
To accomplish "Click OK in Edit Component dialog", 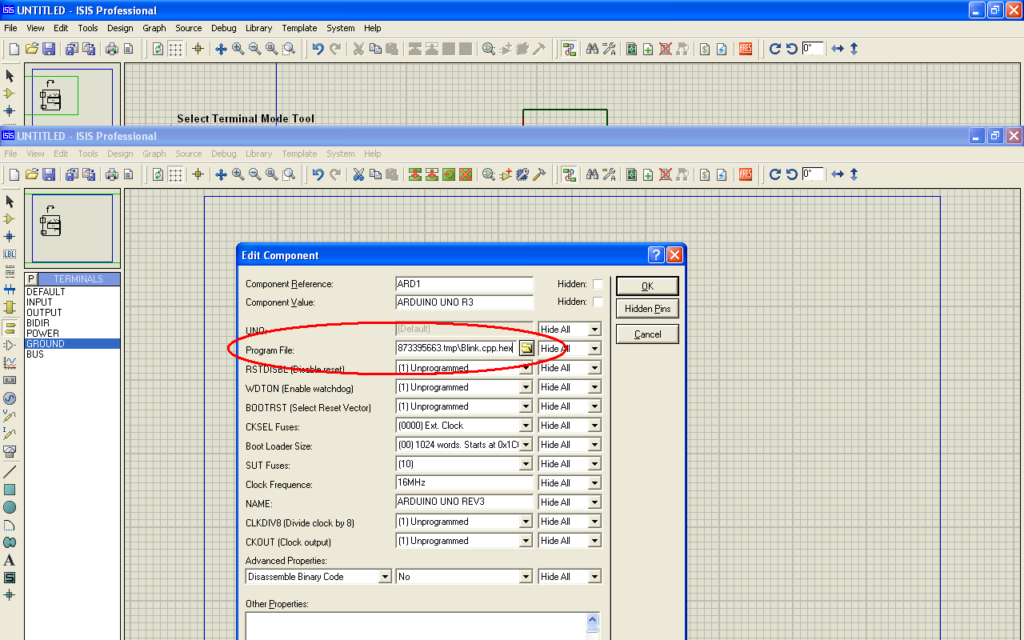I will (x=647, y=286).
